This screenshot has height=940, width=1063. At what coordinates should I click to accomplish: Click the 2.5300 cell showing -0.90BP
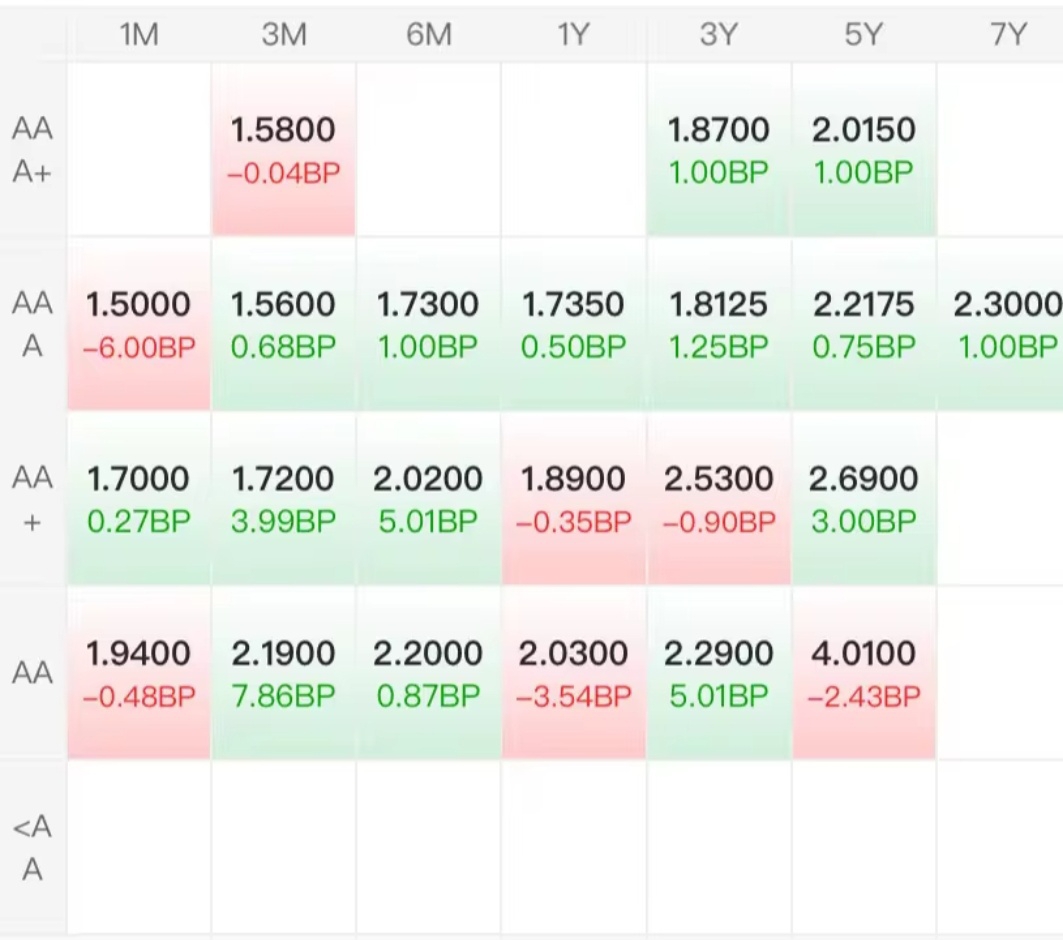718,499
